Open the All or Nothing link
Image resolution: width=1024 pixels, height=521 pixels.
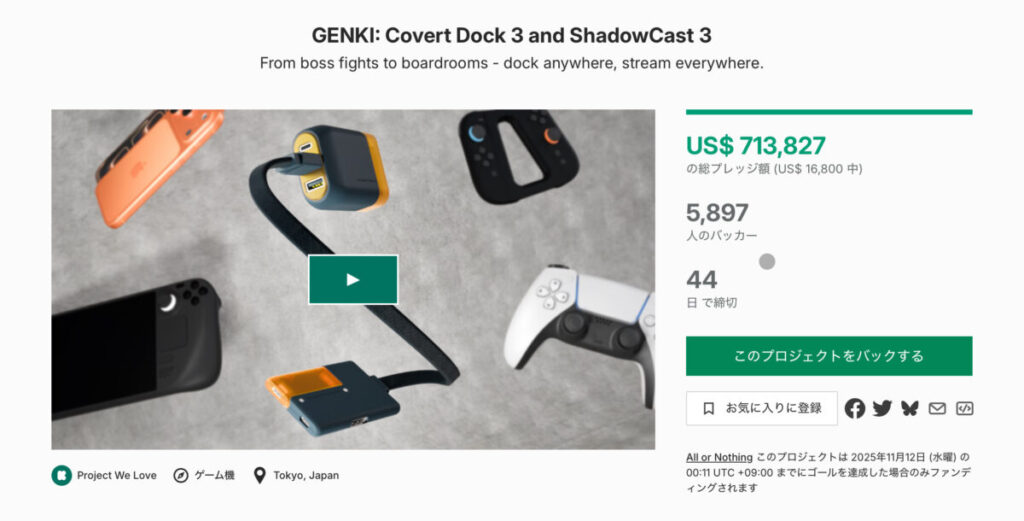point(719,457)
